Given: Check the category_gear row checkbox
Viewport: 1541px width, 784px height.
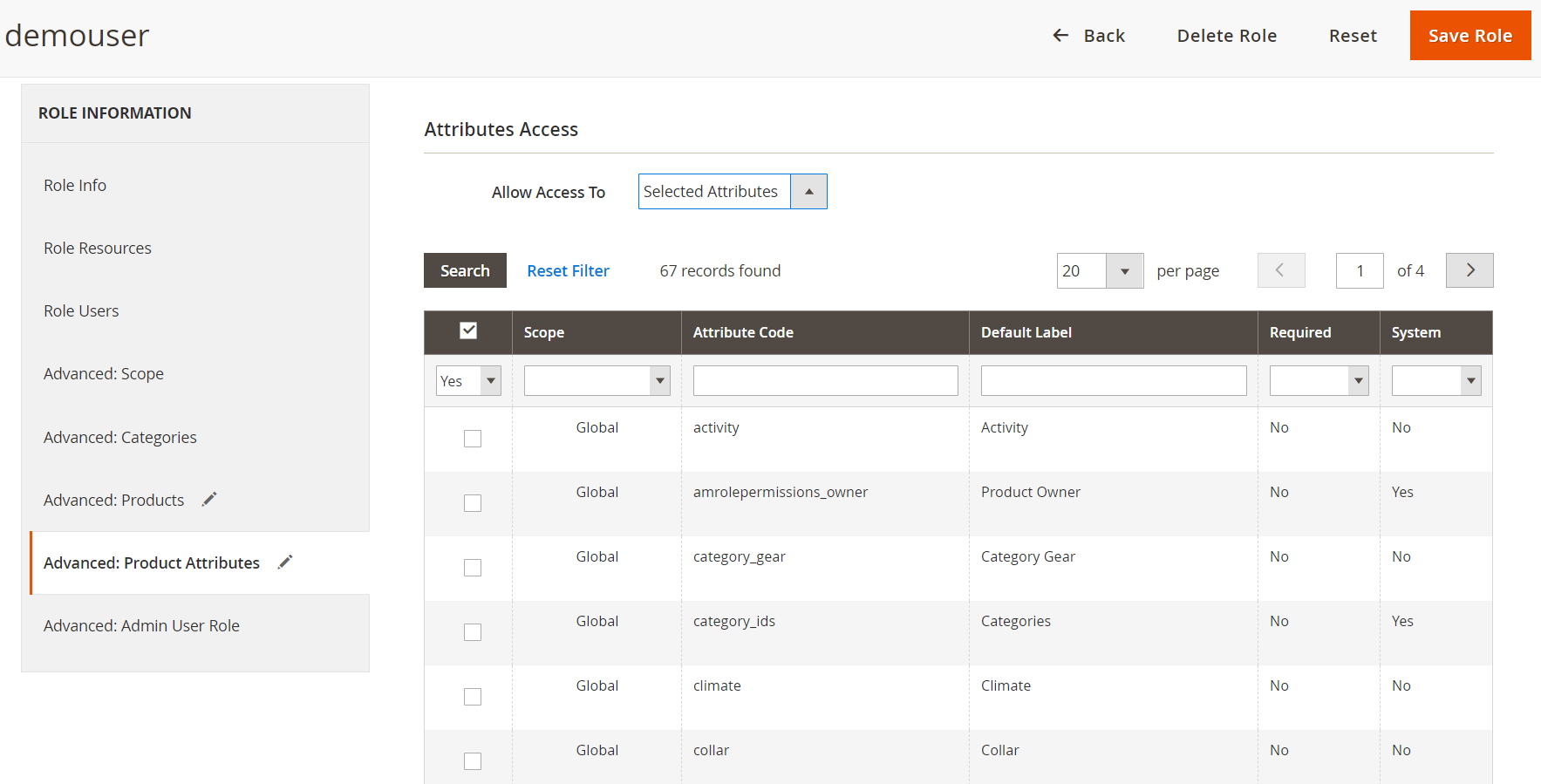Looking at the screenshot, I should (x=473, y=568).
